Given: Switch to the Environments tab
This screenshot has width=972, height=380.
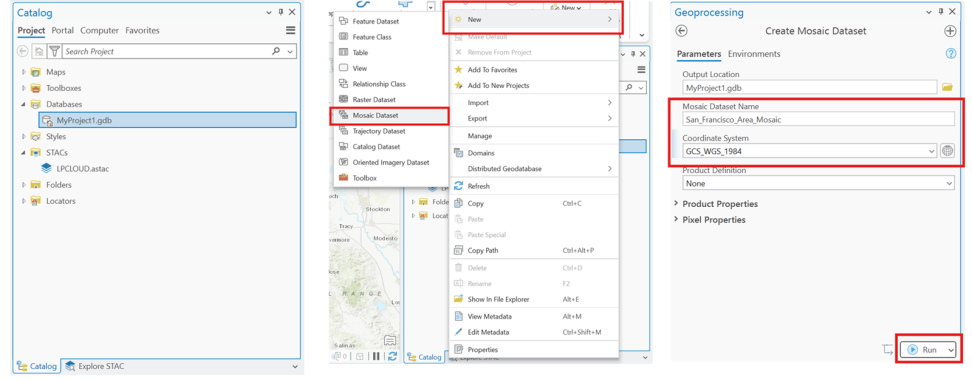Looking at the screenshot, I should pyautogui.click(x=754, y=54).
